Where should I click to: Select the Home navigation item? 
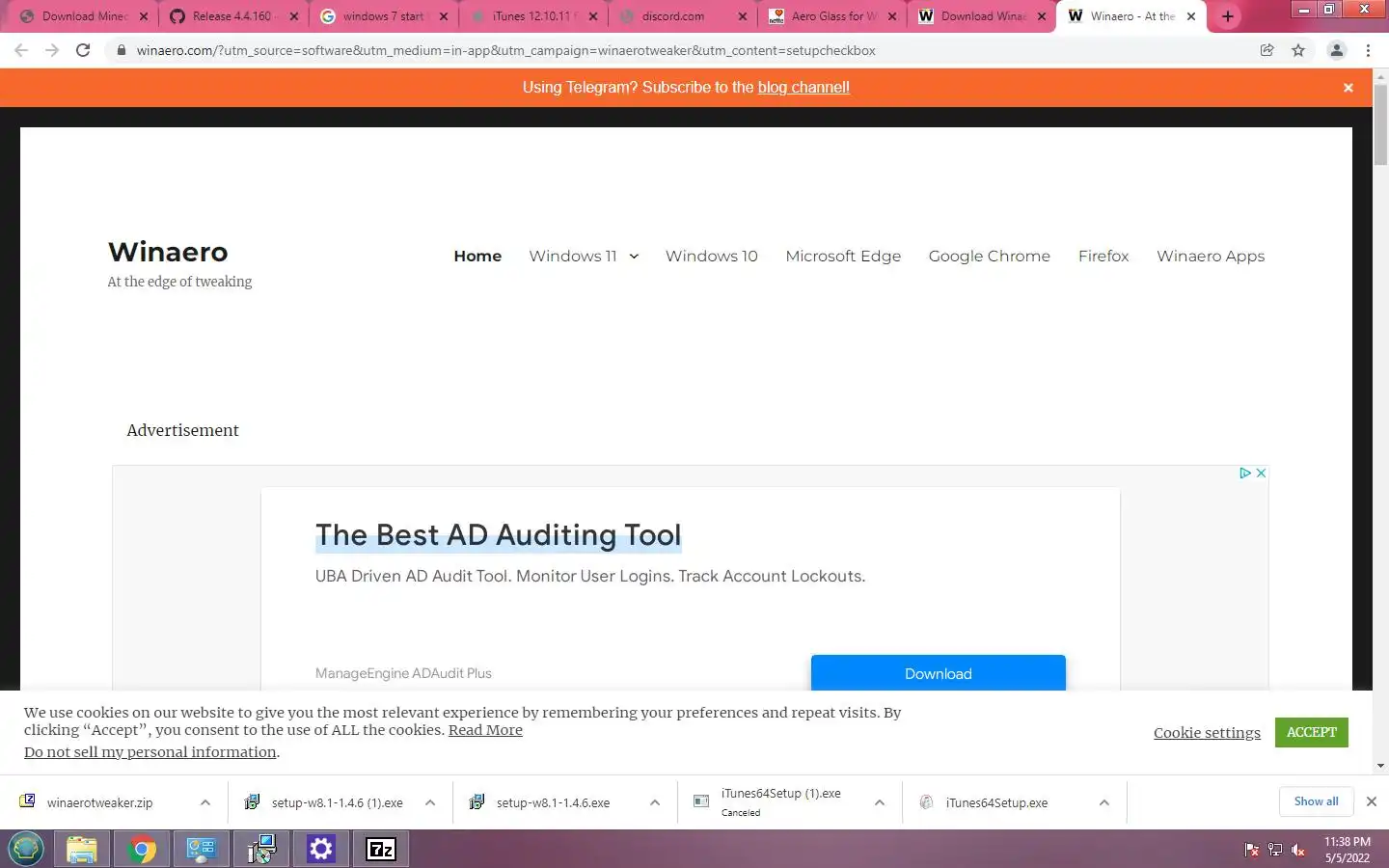pyautogui.click(x=477, y=257)
